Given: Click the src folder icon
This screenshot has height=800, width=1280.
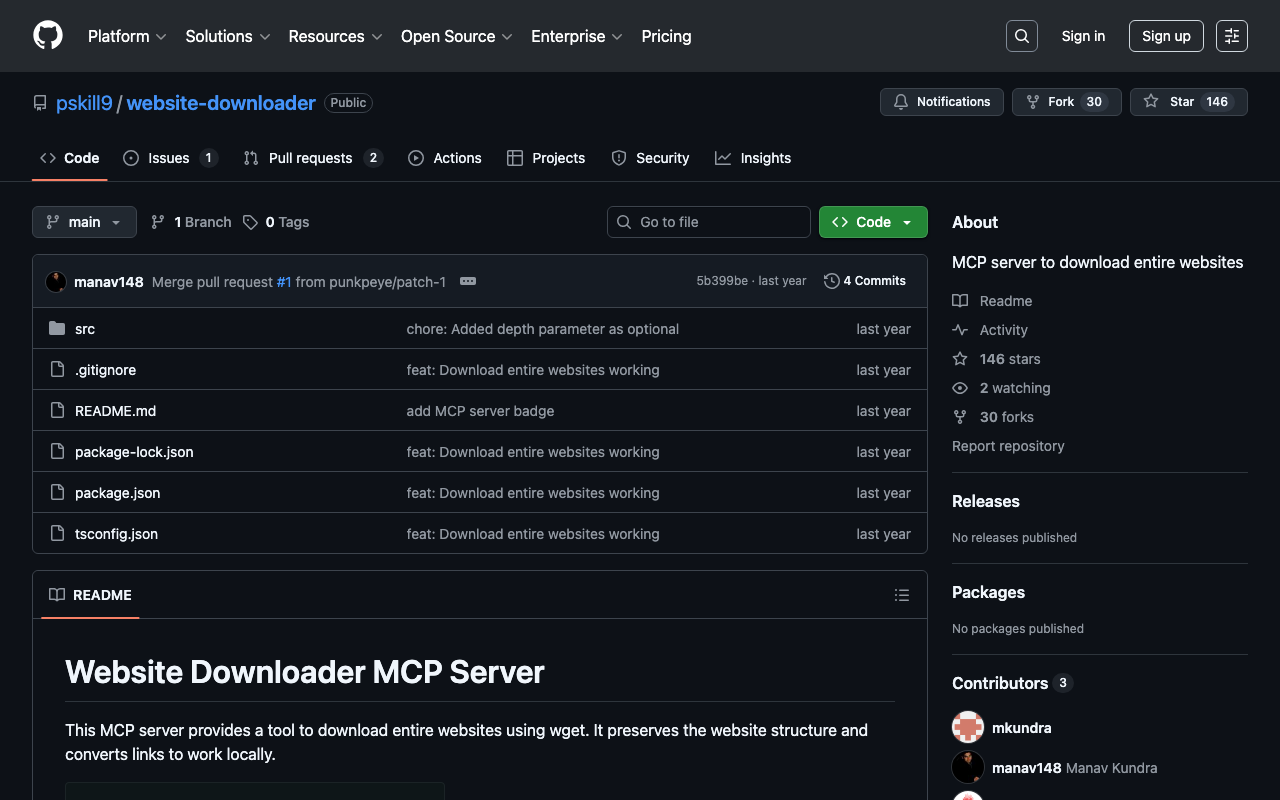Looking at the screenshot, I should pos(57,329).
